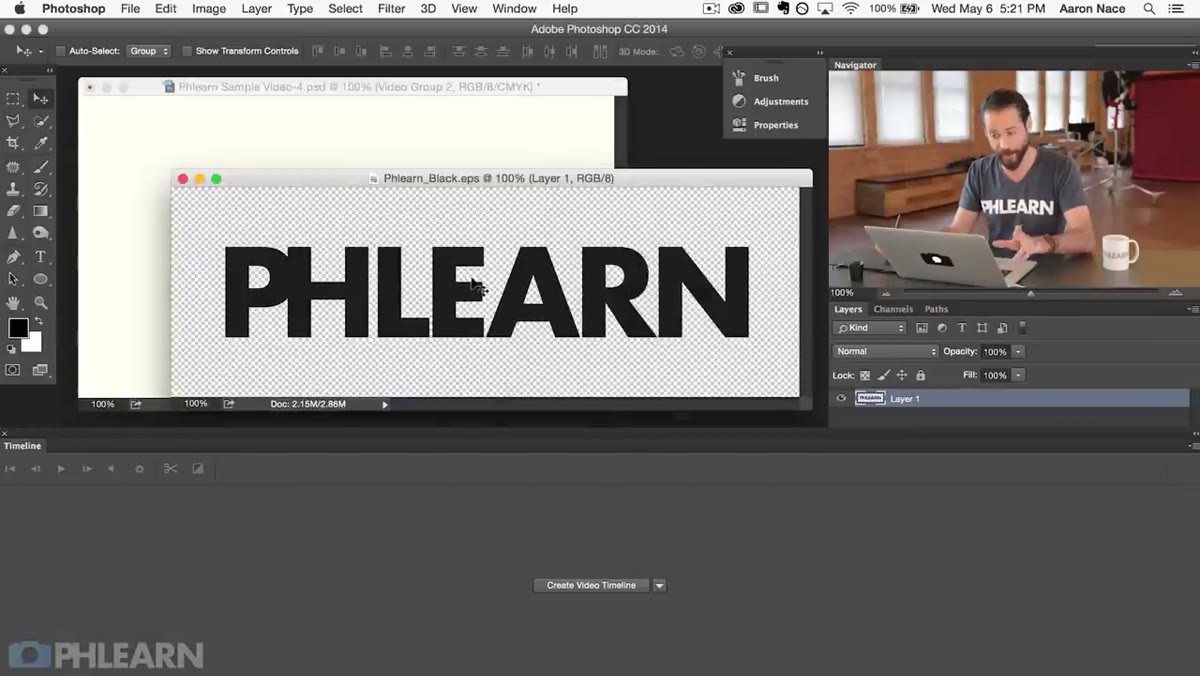Open the Image menu
Viewport: 1200px width, 676px height.
(x=209, y=9)
